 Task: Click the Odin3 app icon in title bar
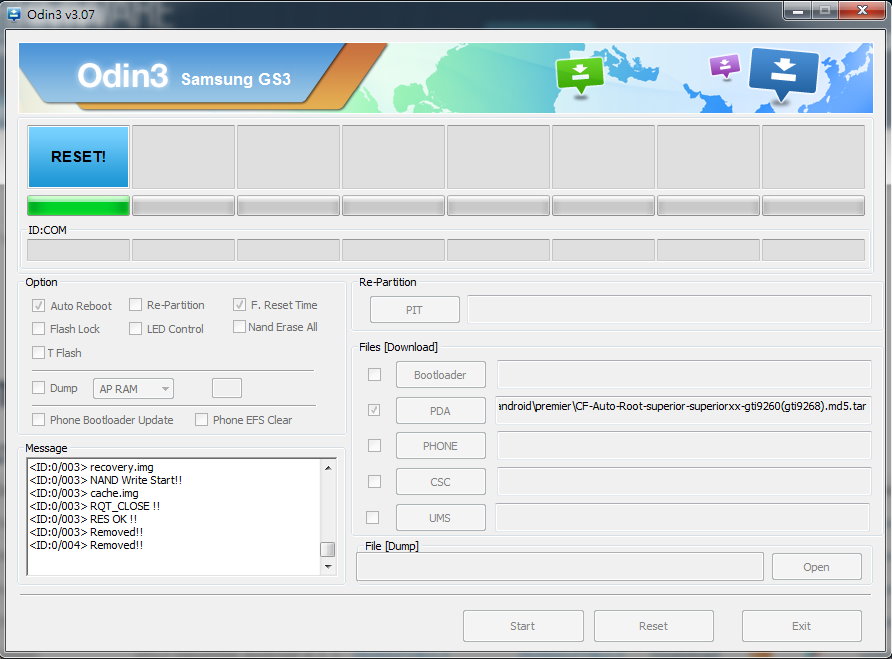(x=13, y=14)
